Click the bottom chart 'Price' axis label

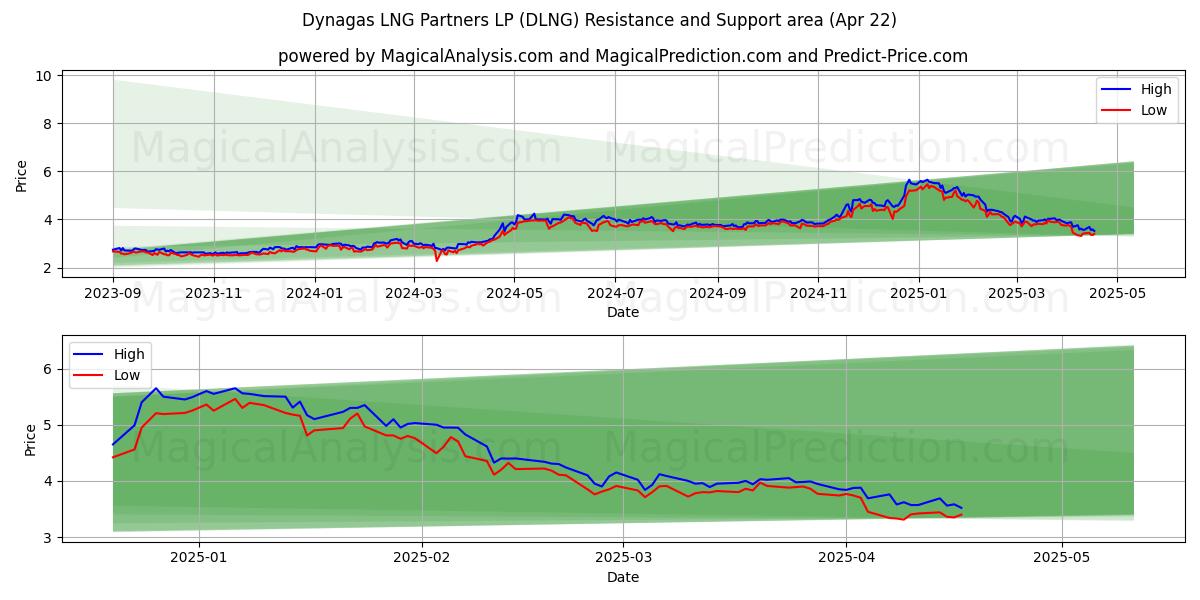tap(30, 439)
